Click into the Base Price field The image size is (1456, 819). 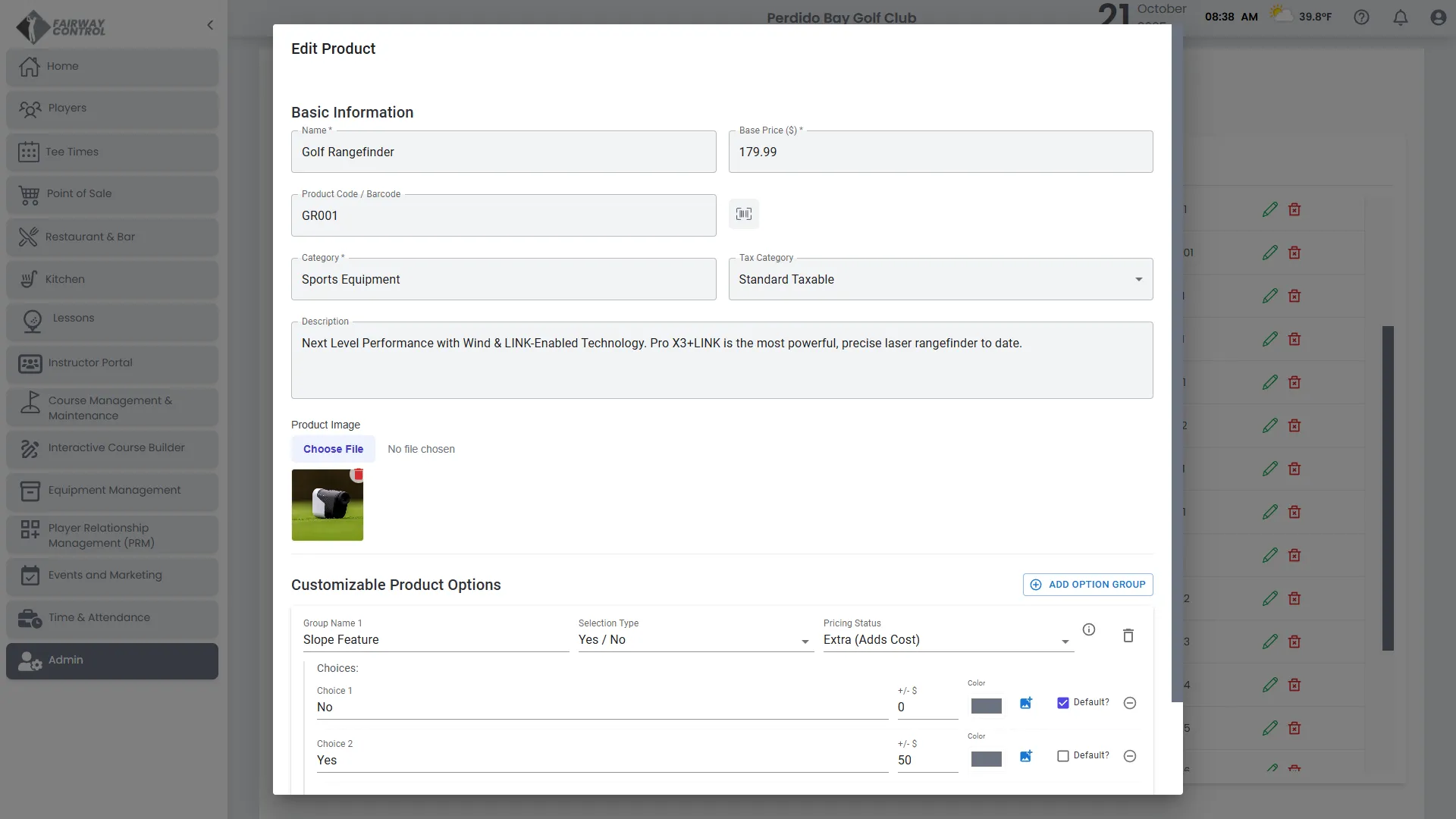coord(940,152)
